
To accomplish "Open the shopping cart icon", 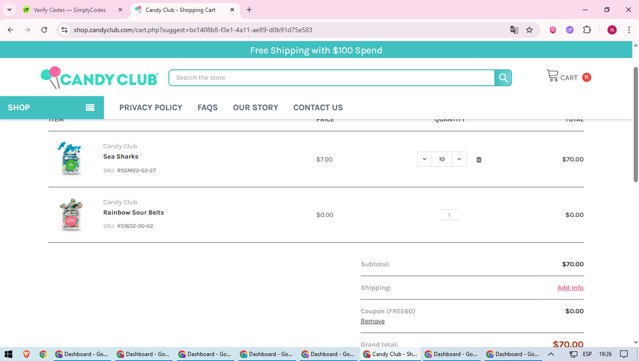I will [552, 76].
